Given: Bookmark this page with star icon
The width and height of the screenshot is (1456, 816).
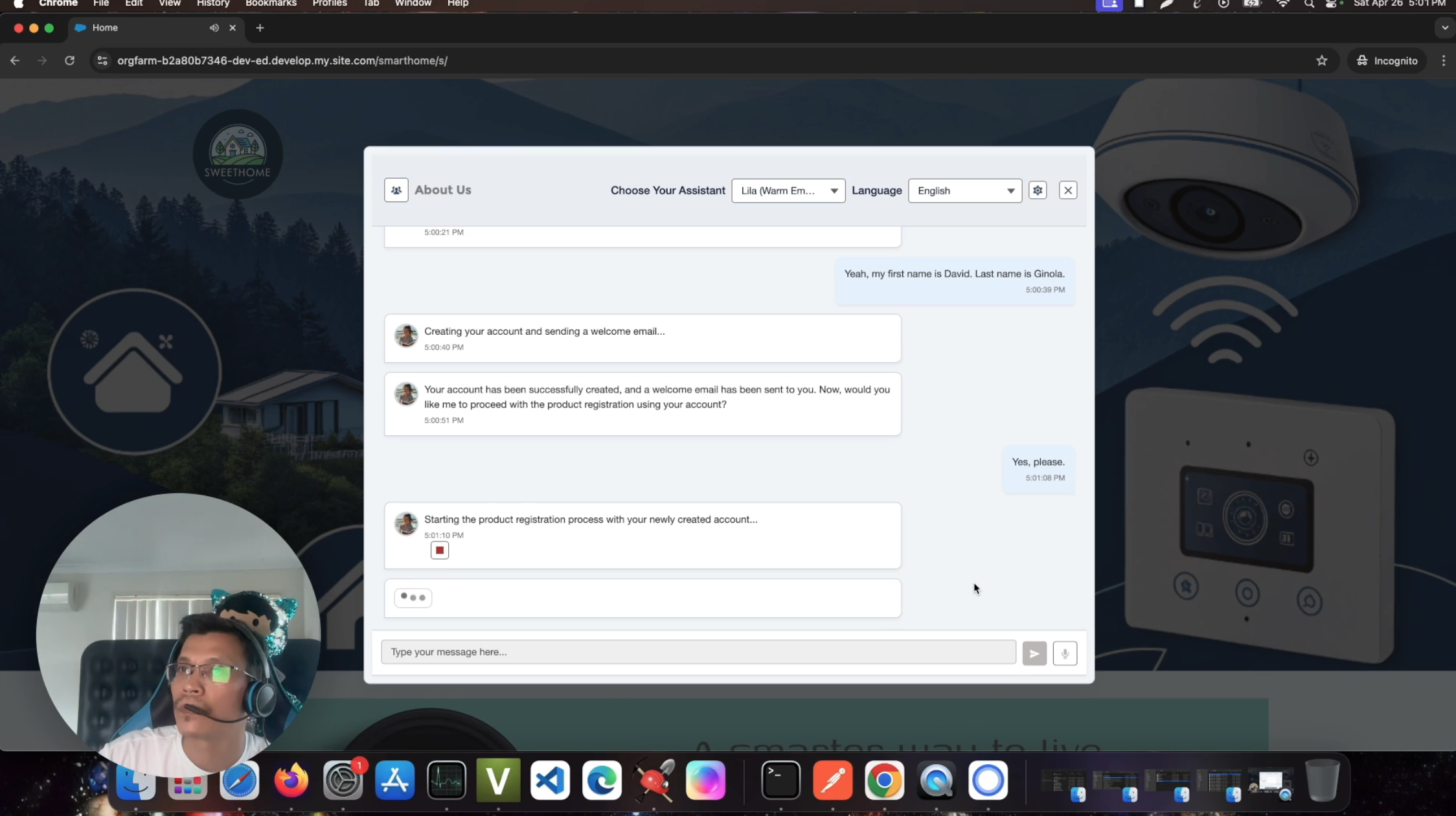Looking at the screenshot, I should pos(1322,61).
